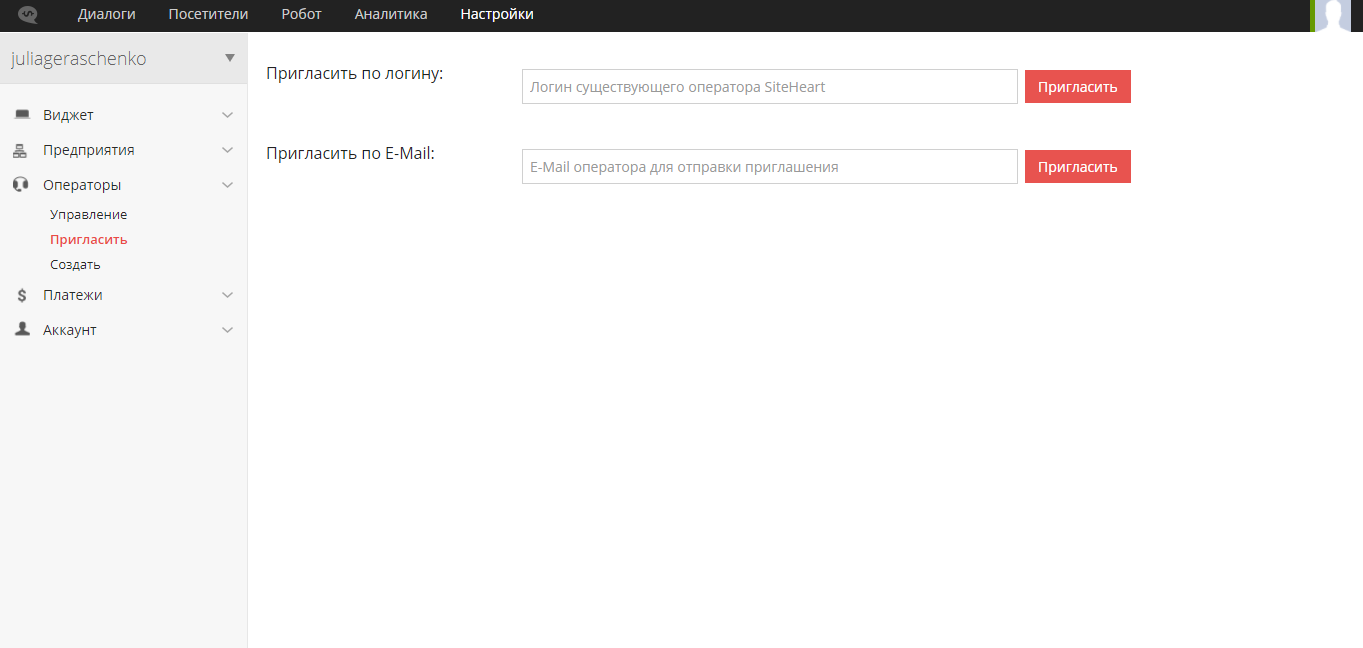Switch to the Робот tab

[x=302, y=14]
